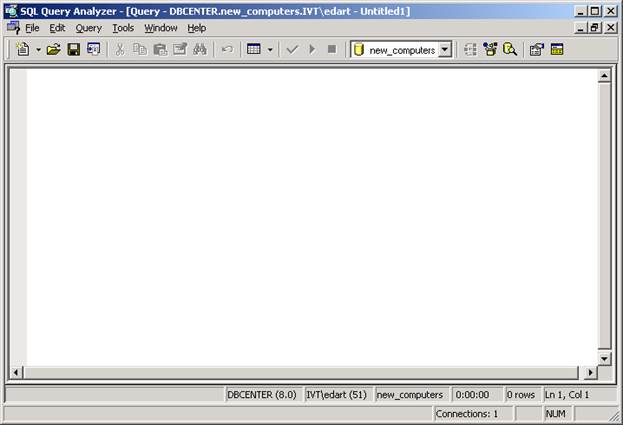The image size is (623, 425).
Task: Click the 0 rows status entry
Action: tap(521, 395)
